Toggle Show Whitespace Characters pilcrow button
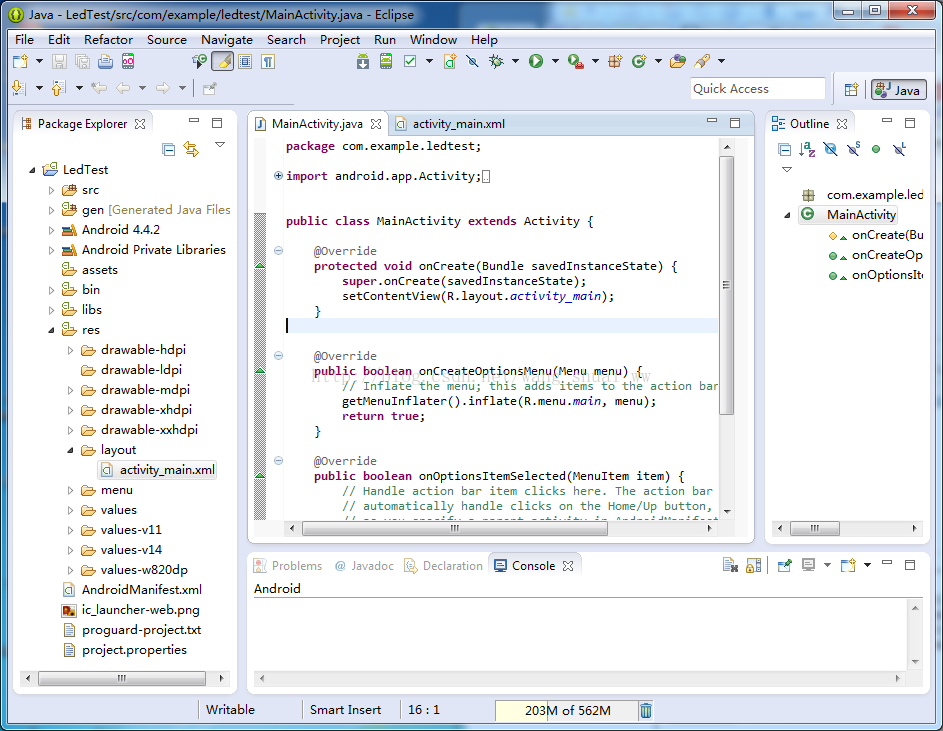Image resolution: width=943 pixels, height=731 pixels. coord(268,61)
